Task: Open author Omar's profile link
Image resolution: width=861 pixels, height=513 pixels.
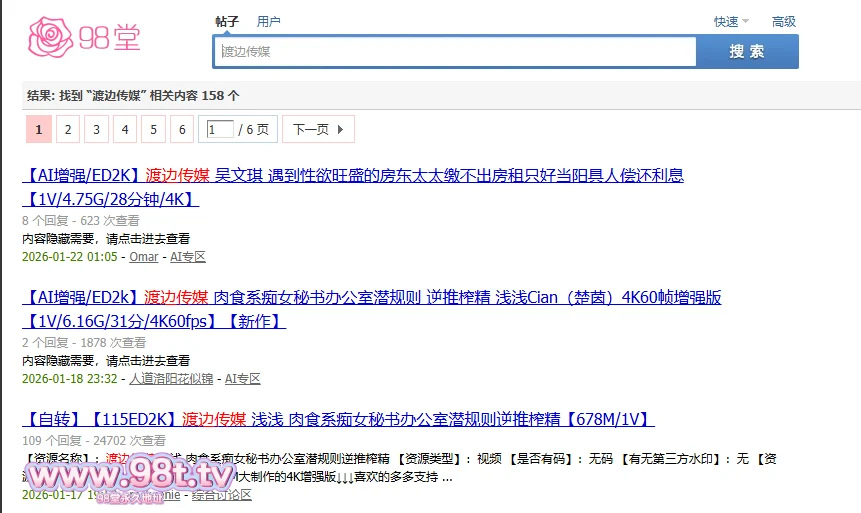Action: [x=143, y=256]
